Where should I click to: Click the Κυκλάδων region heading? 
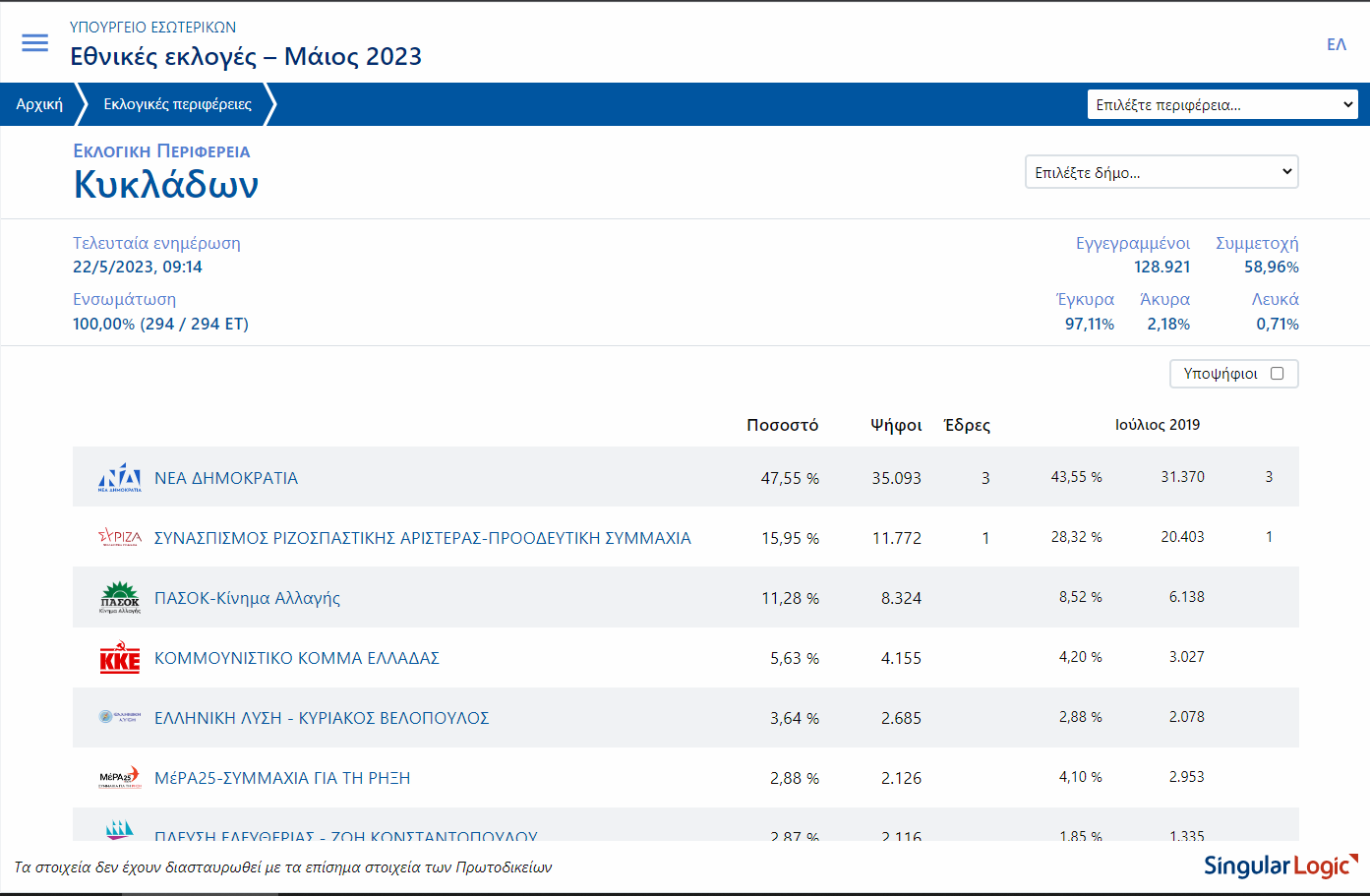pos(166,184)
